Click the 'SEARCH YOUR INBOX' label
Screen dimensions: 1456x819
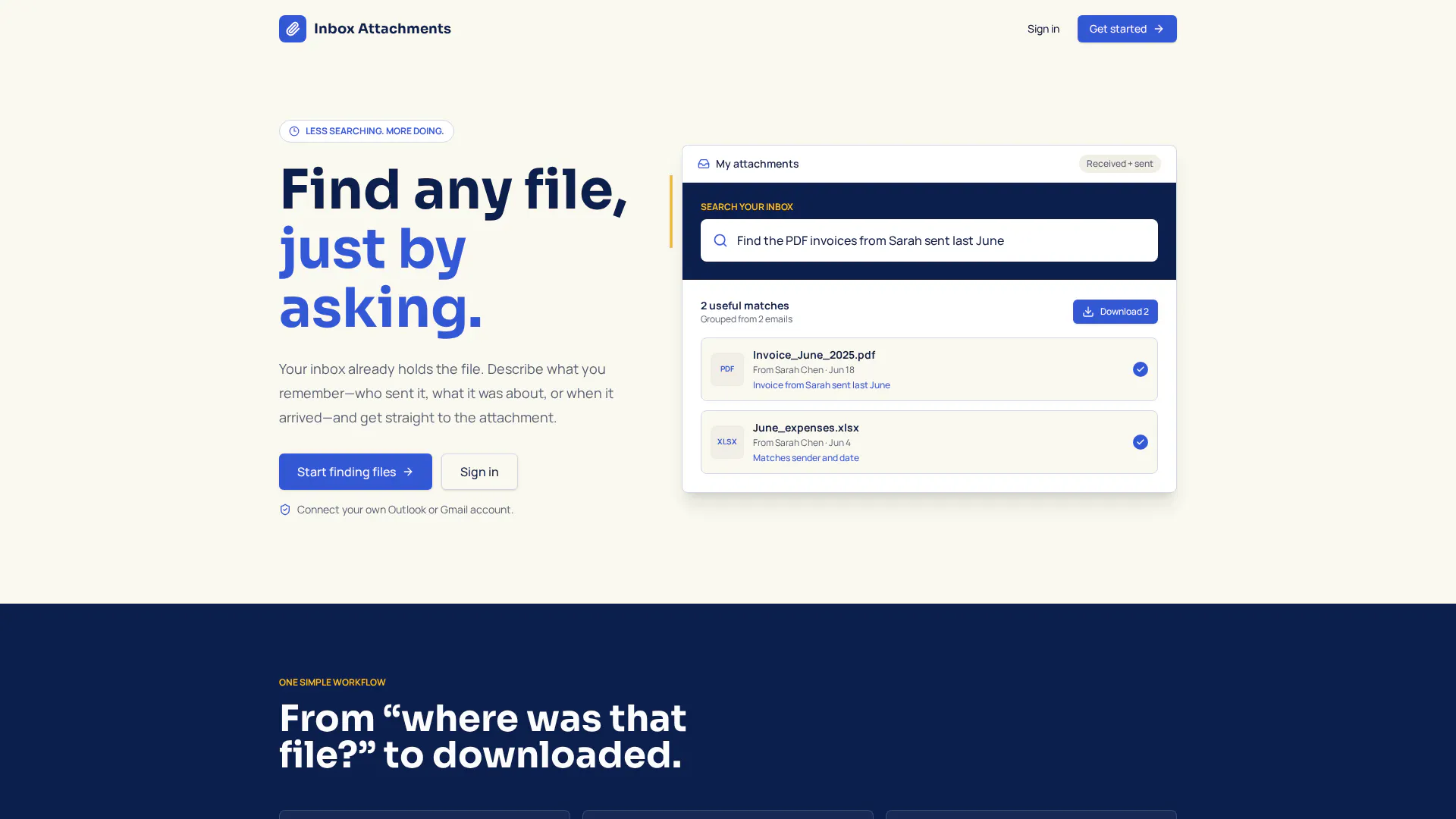[x=747, y=207]
